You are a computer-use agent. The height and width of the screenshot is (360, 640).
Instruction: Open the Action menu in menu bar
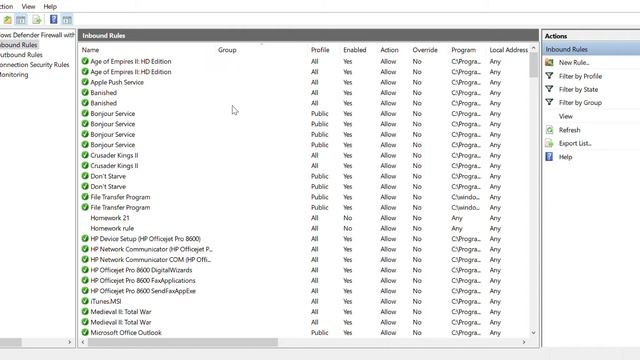point(7,7)
